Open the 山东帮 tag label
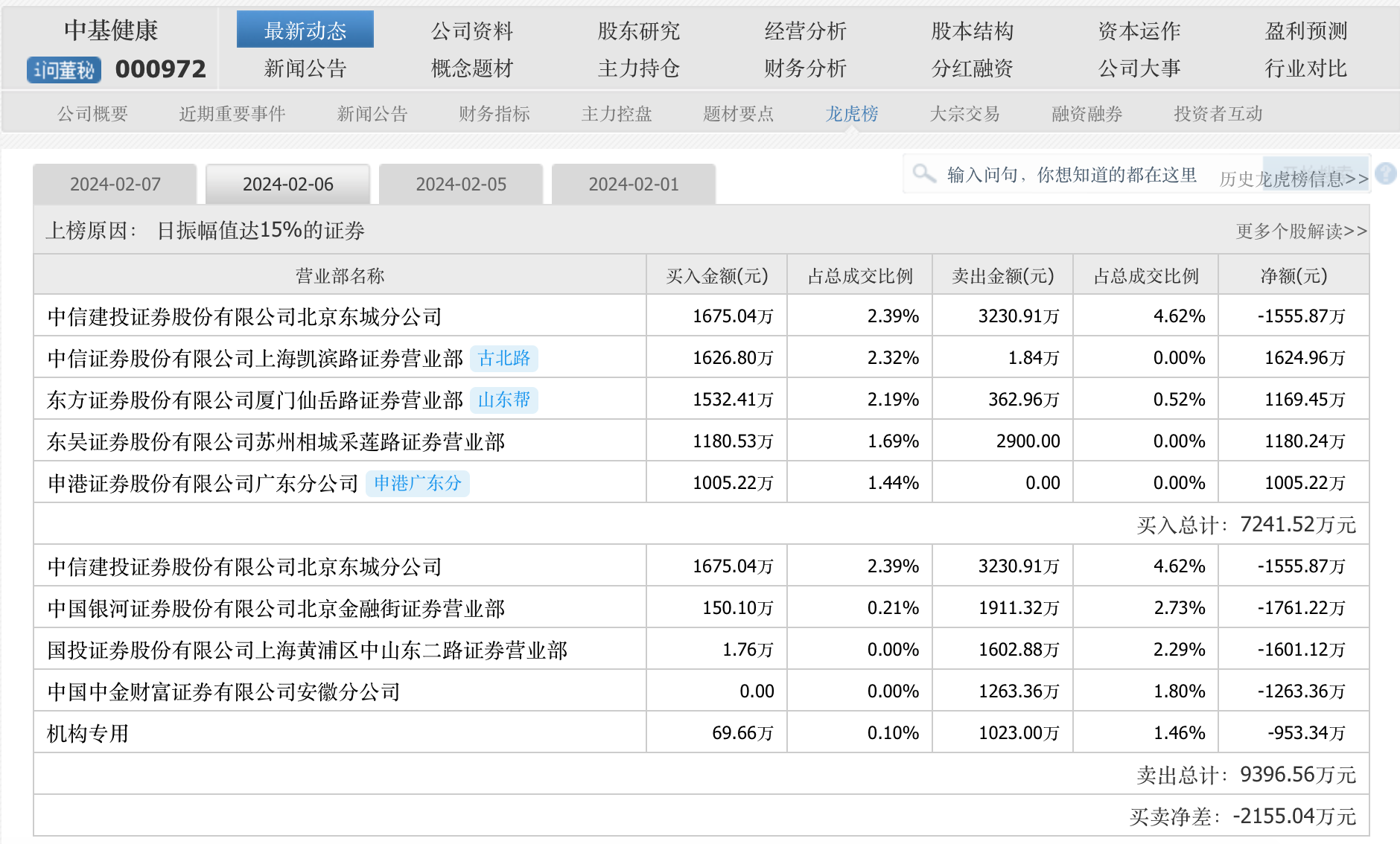Screen dimensions: 1400x844 [504, 400]
